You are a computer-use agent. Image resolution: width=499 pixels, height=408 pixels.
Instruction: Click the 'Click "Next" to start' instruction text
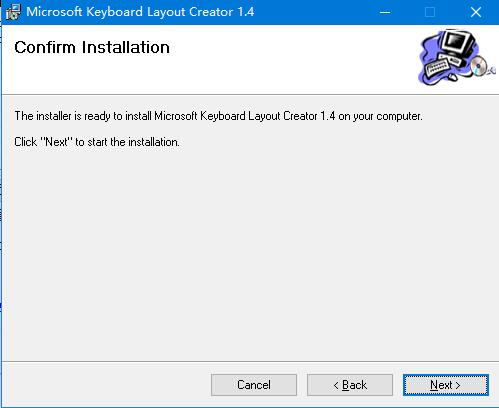[97, 142]
